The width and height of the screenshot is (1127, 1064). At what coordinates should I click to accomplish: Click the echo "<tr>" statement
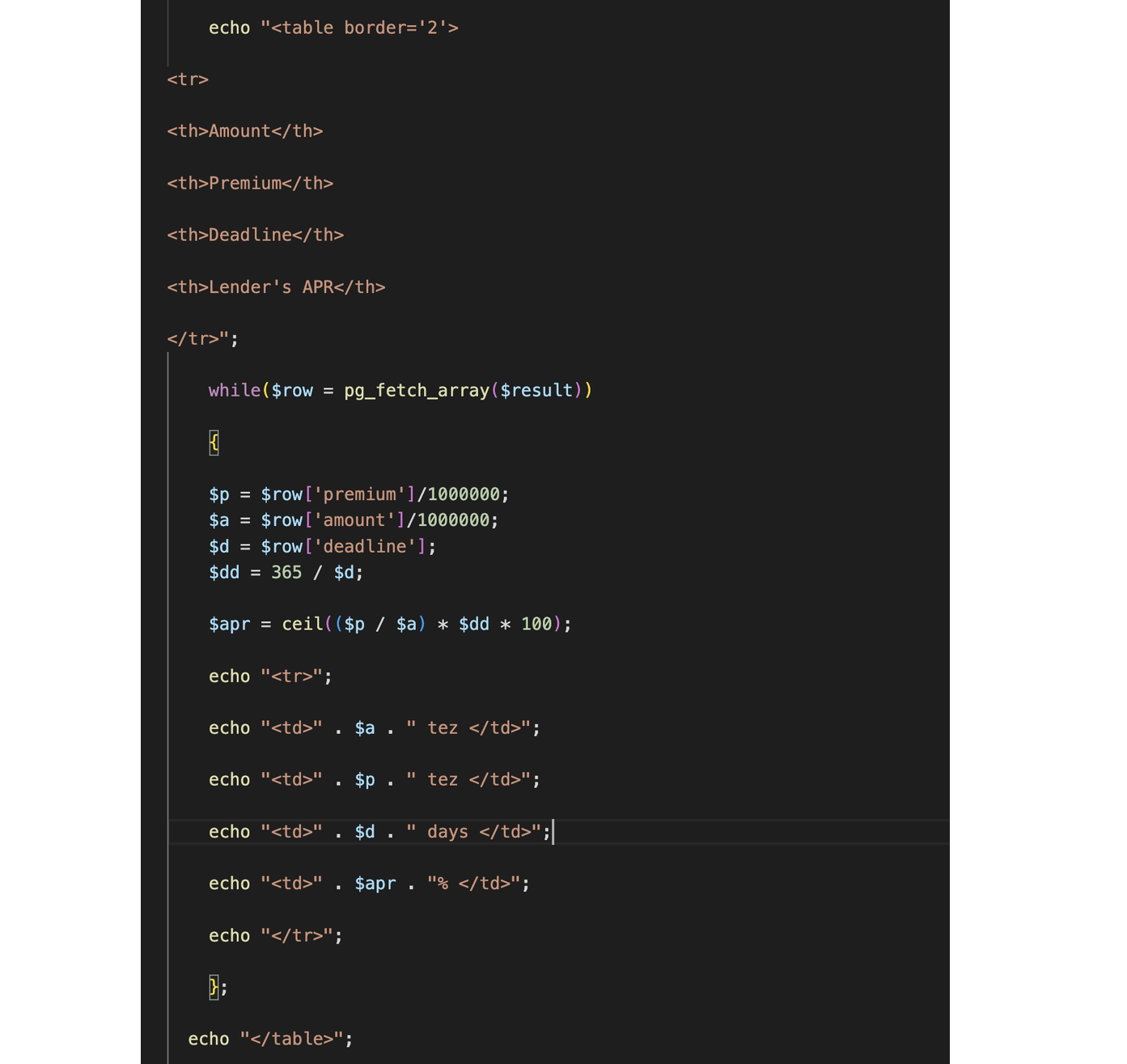pos(270,676)
